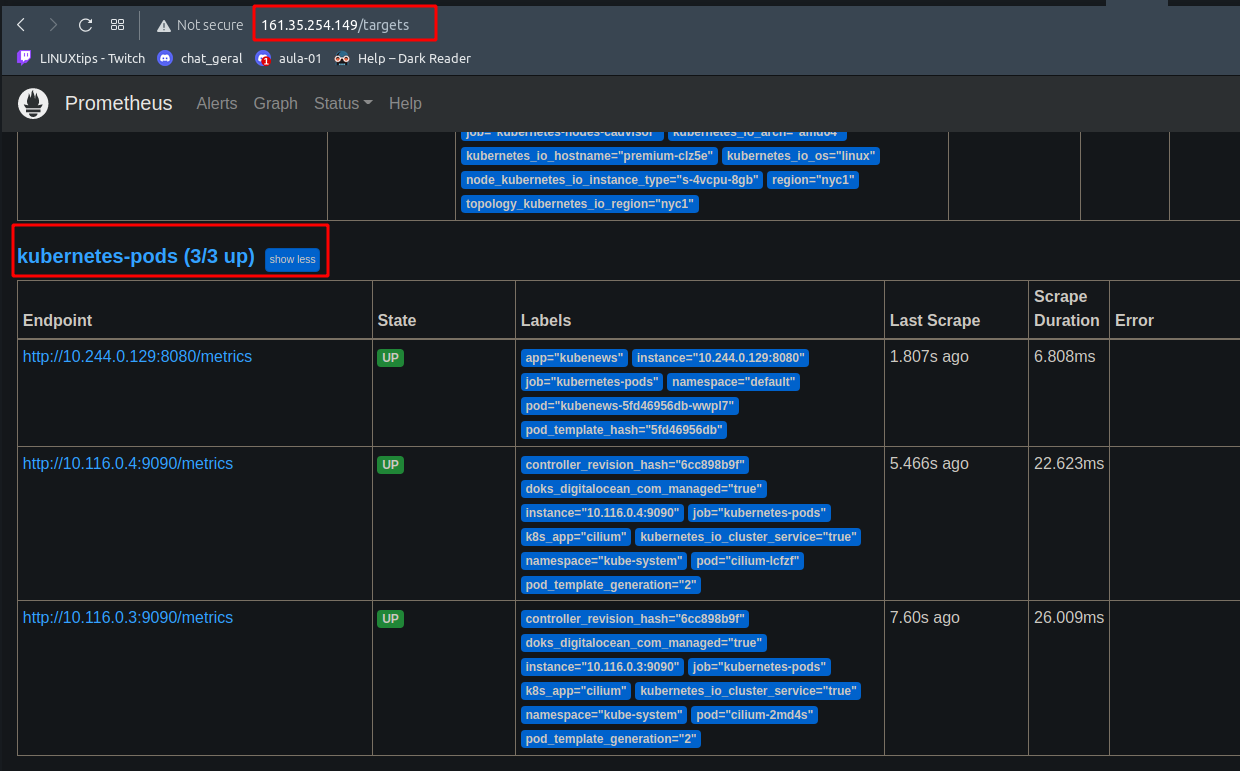Click the 1.807s ago last scrape value
This screenshot has width=1240, height=771.
coord(929,356)
